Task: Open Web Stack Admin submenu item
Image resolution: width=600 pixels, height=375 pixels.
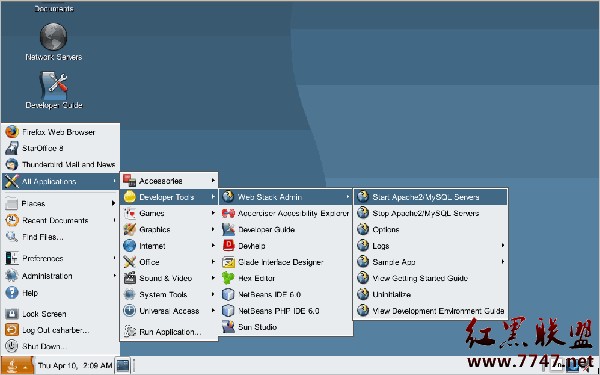Action: pyautogui.click(x=285, y=197)
